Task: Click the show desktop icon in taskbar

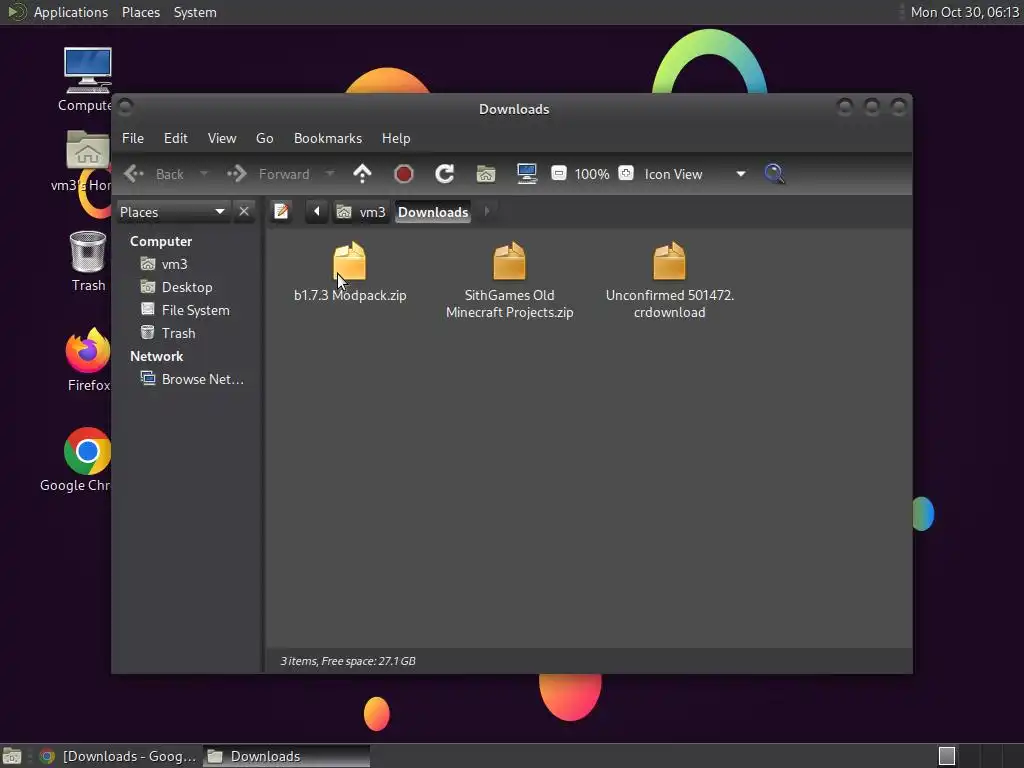Action: pyautogui.click(x=12, y=756)
